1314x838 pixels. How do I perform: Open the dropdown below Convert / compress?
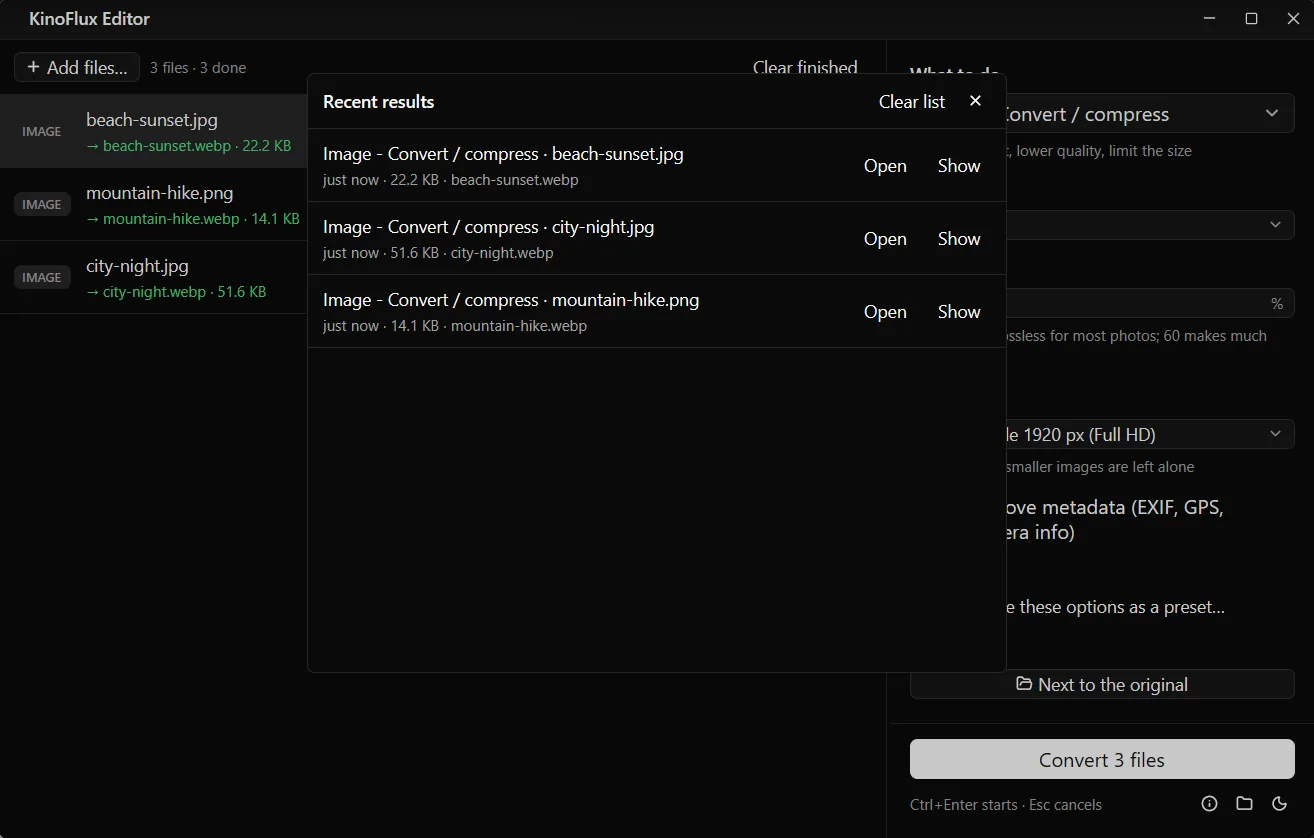(x=1150, y=224)
